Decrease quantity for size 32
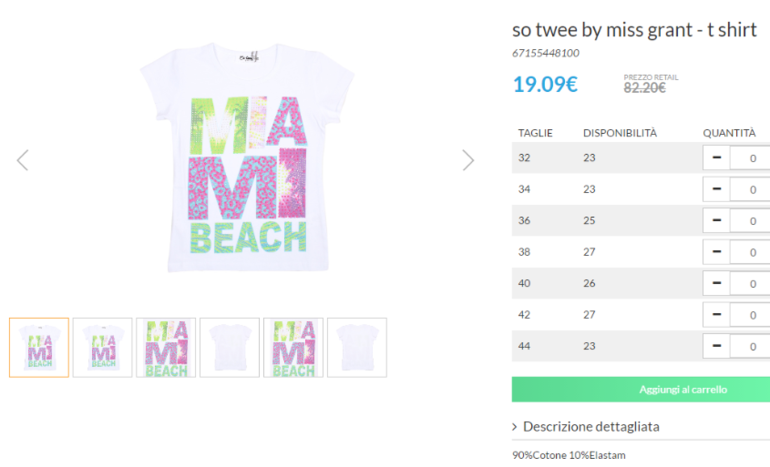The width and height of the screenshot is (770, 467). coord(717,158)
